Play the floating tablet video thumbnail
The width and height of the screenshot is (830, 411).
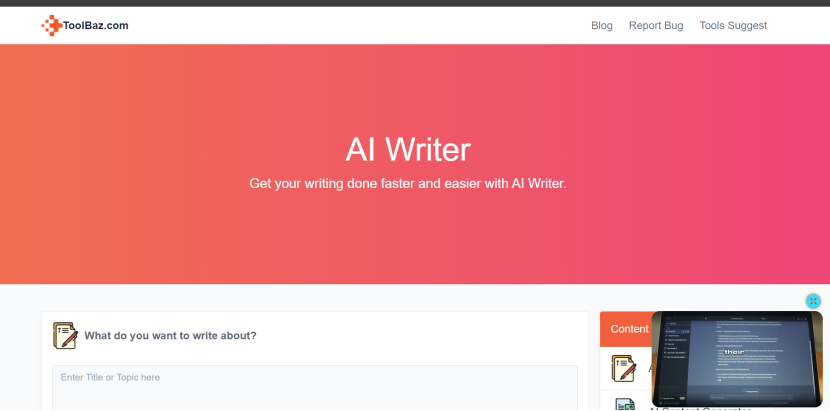coord(737,359)
